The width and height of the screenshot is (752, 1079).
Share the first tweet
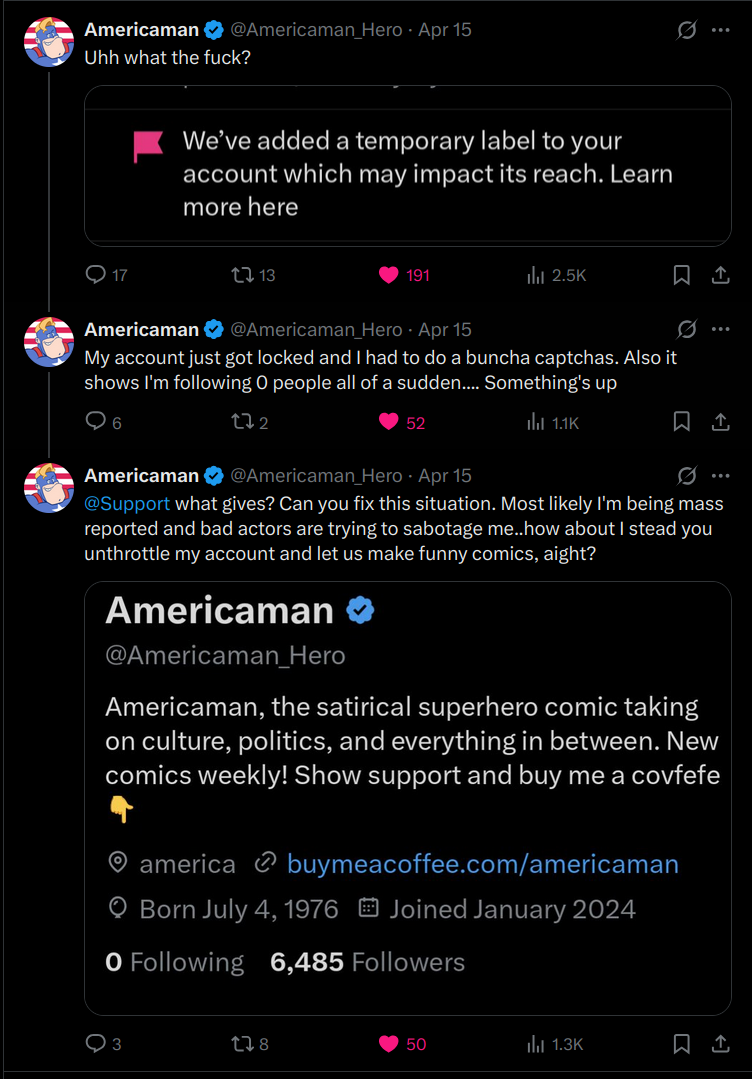click(x=720, y=275)
